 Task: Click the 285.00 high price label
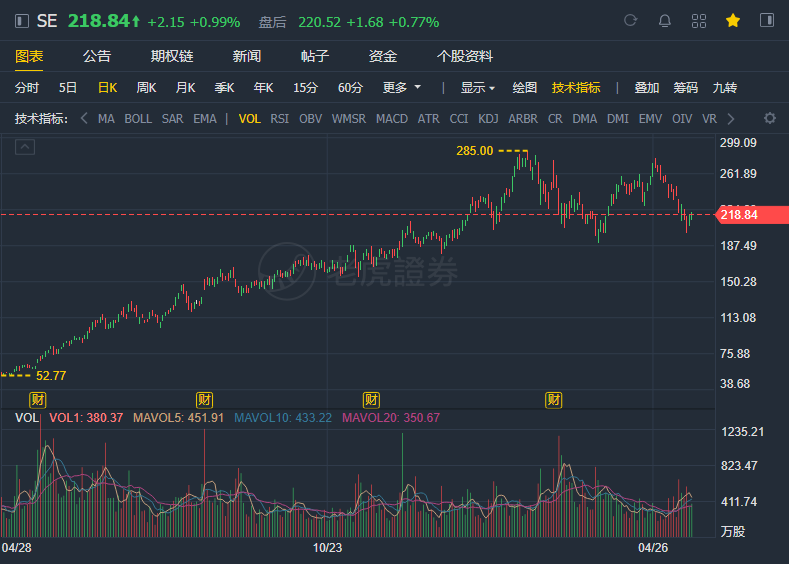tap(475, 150)
